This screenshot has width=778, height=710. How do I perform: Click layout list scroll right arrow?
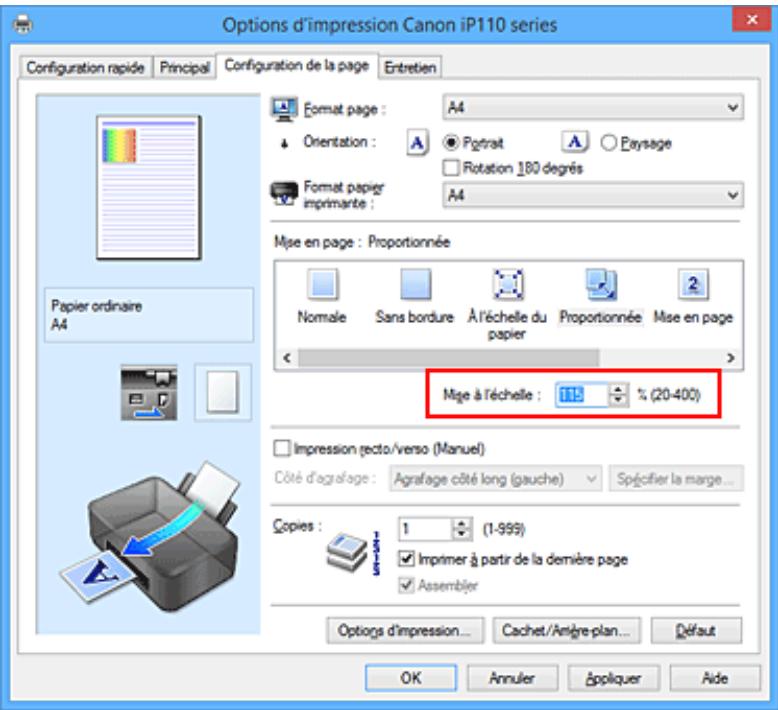click(730, 358)
